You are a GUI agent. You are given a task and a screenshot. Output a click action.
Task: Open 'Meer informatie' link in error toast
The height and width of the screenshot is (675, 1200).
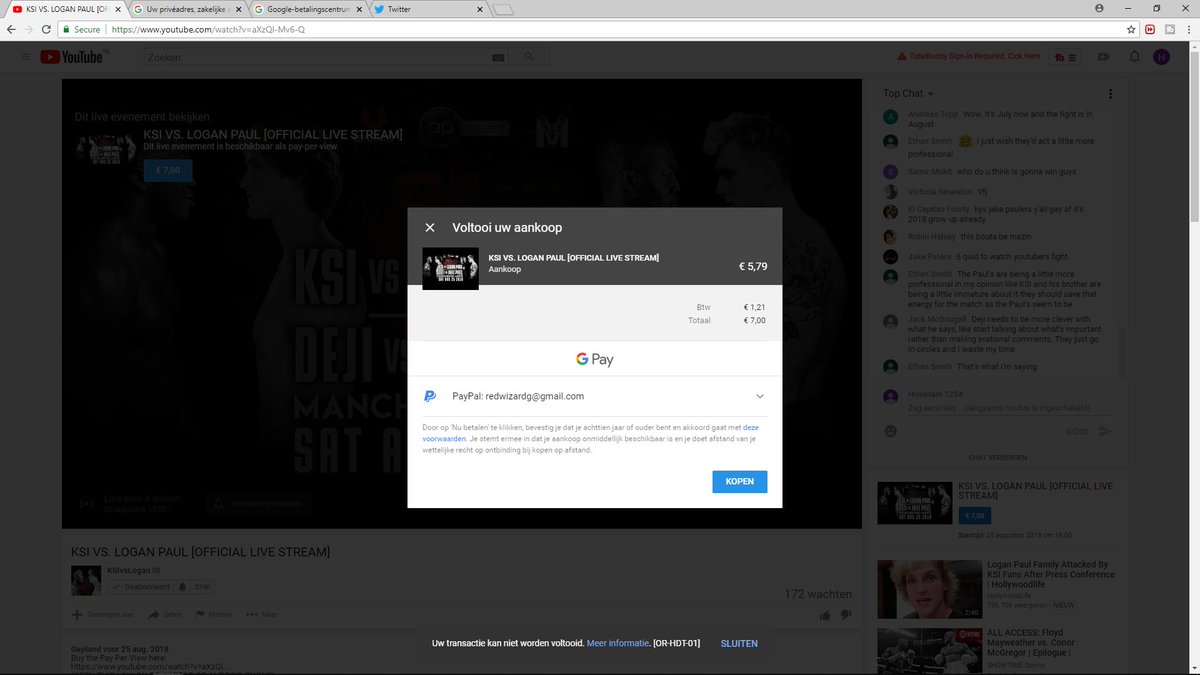tap(618, 643)
